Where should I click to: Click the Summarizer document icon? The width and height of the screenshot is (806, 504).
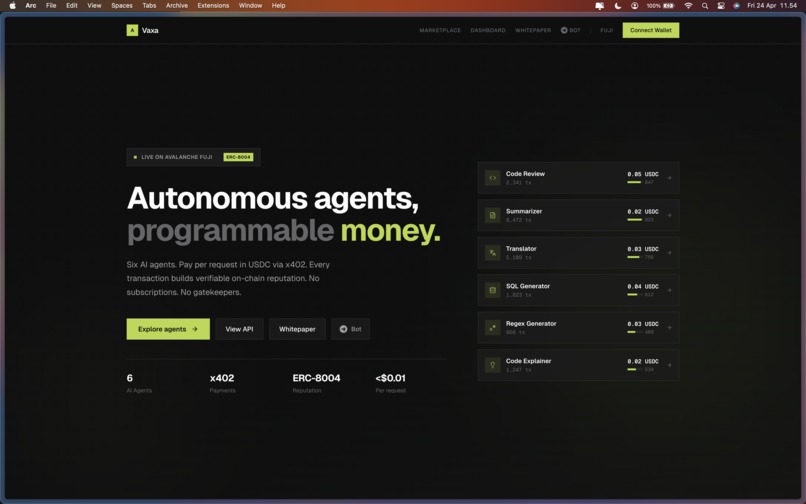(x=492, y=215)
